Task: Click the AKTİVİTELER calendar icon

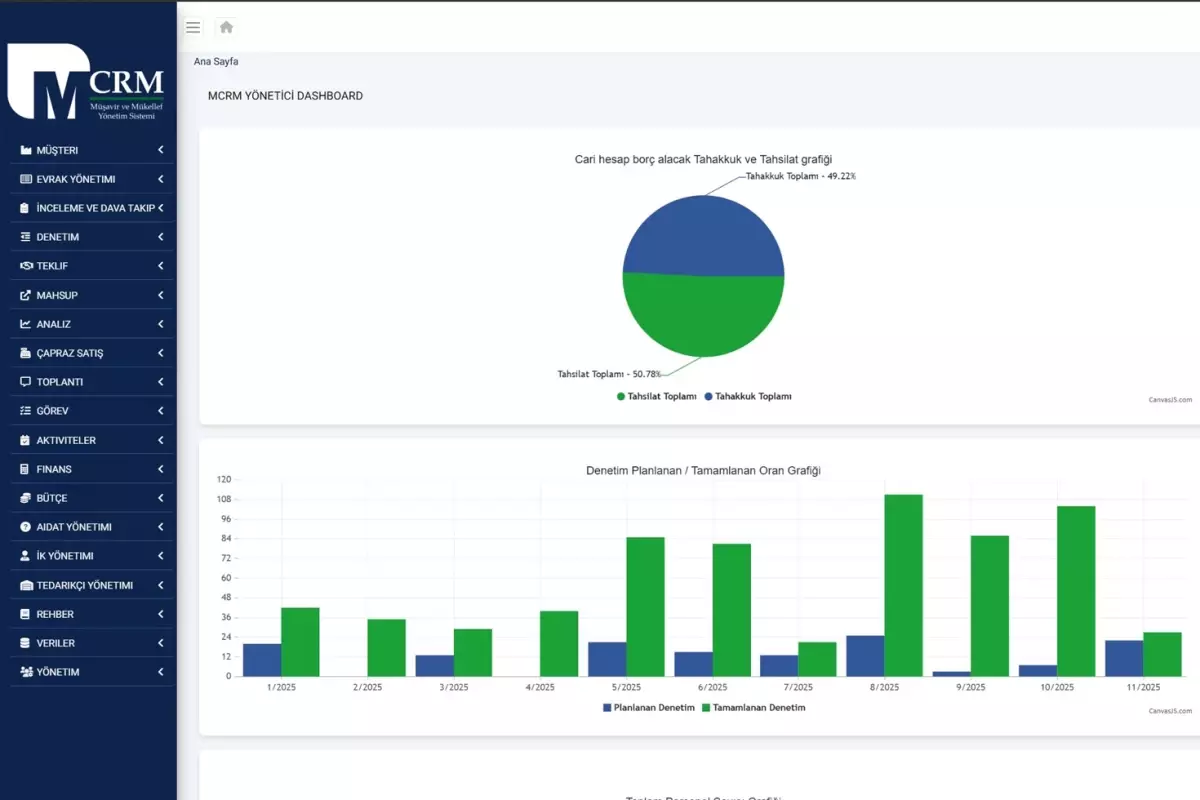Action: point(26,440)
